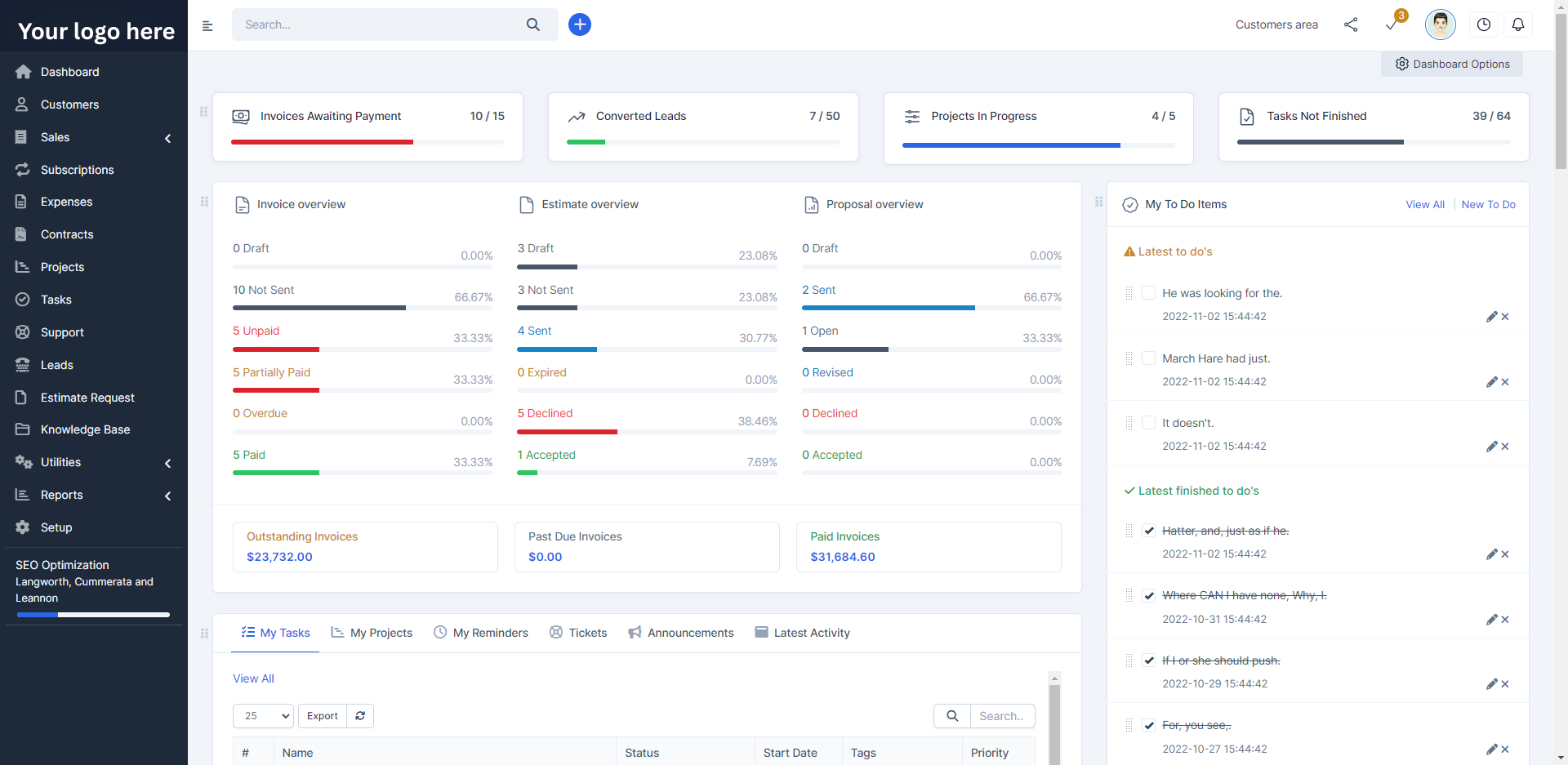Uncheck the 'Hatter, and, just as if he.' item

click(1148, 531)
